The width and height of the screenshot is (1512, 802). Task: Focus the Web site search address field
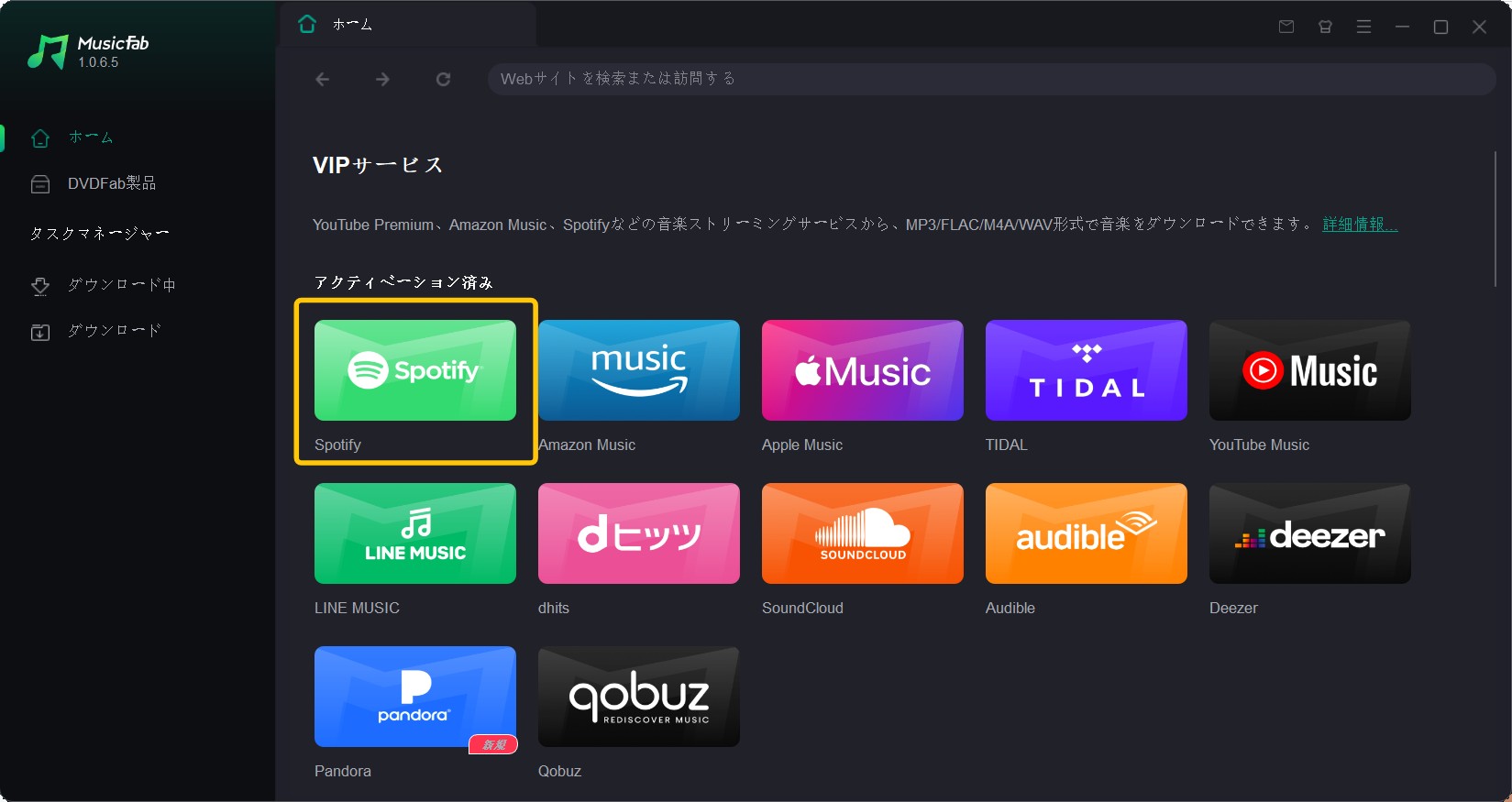click(991, 79)
